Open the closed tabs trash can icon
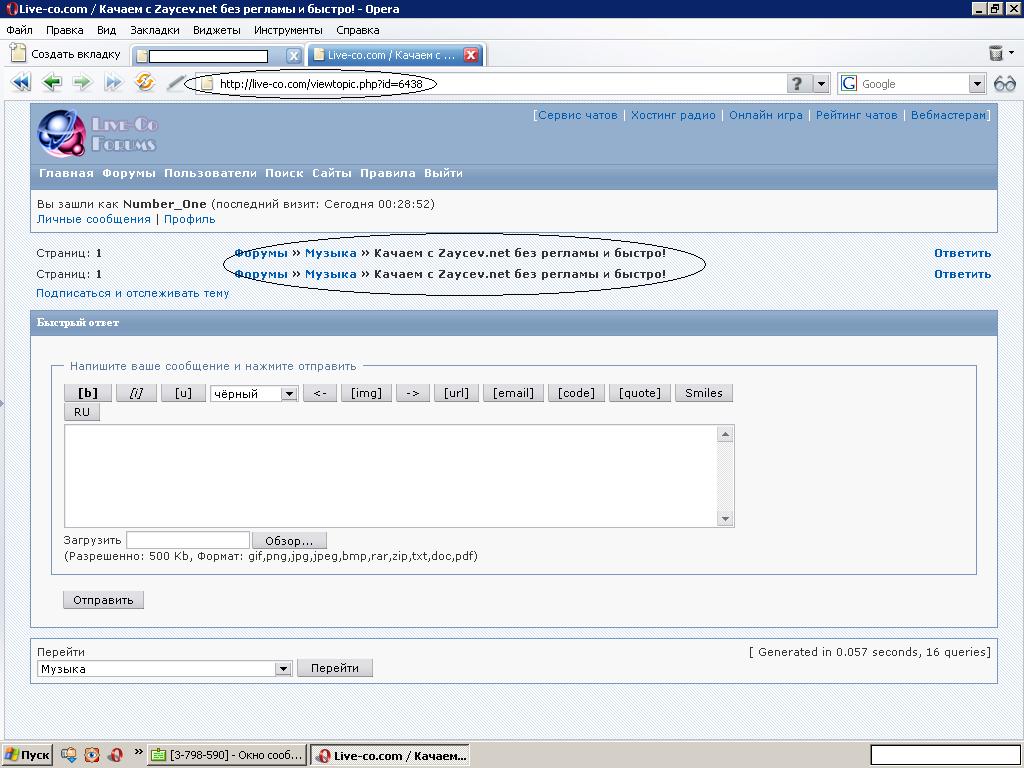Viewport: 1024px width, 768px height. click(996, 54)
